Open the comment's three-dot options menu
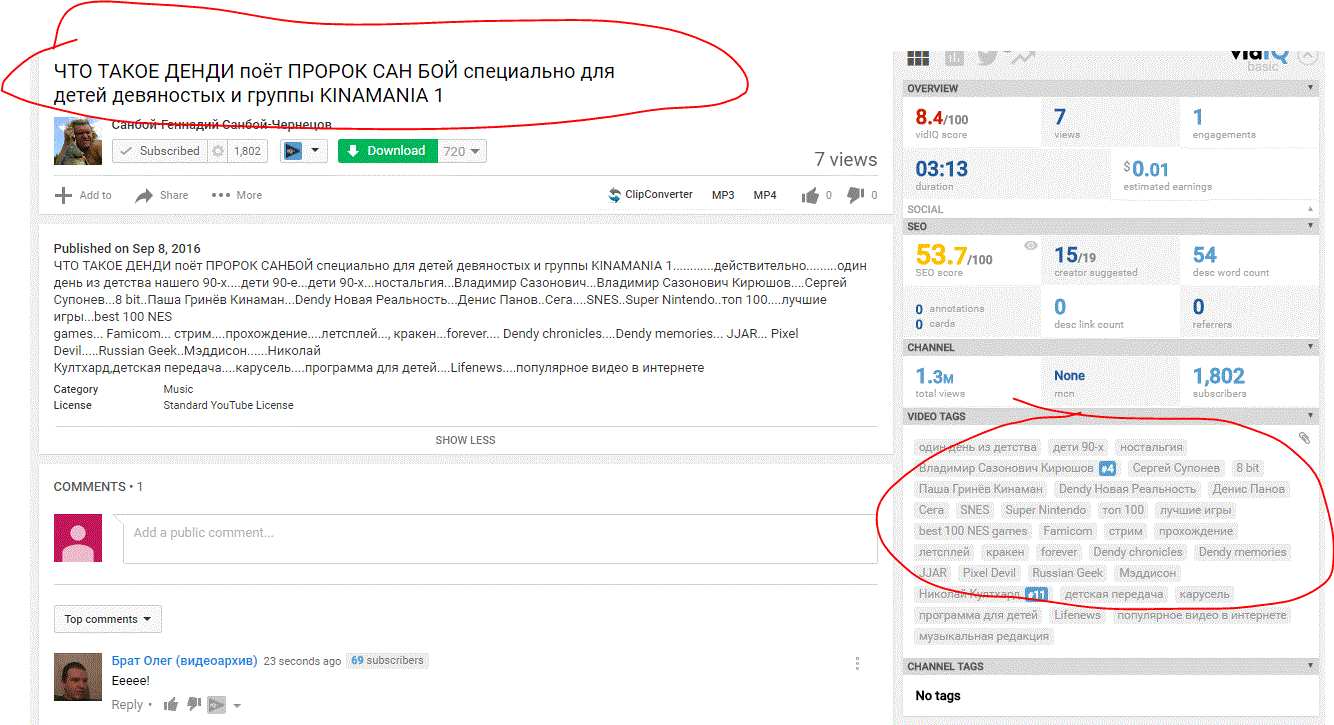The height and width of the screenshot is (725, 1334). click(x=857, y=663)
